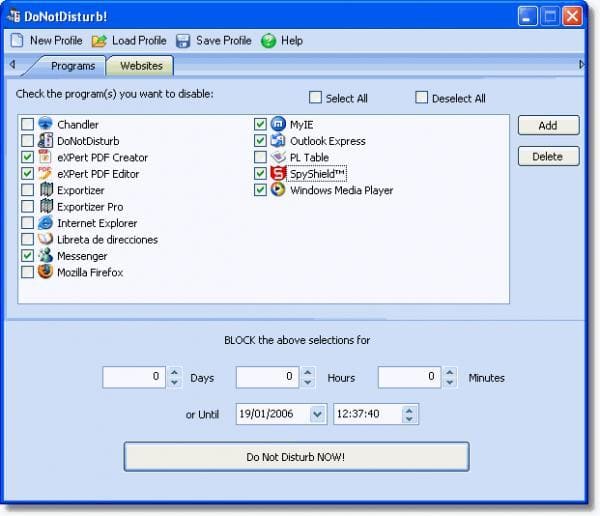Click the New Profile page icon

17,41
